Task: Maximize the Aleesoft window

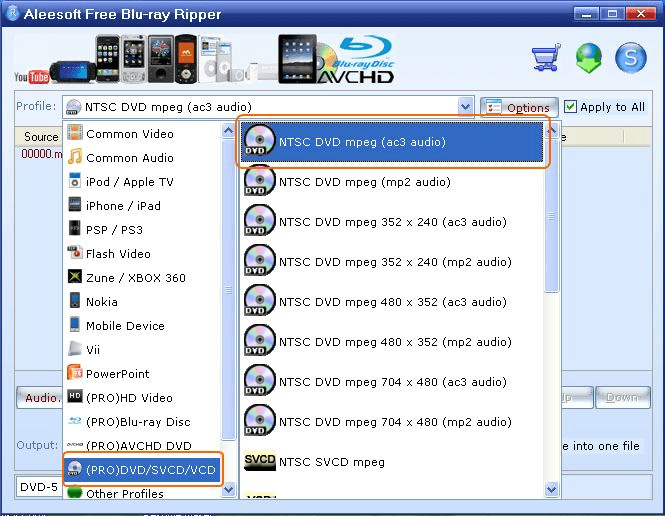Action: pos(612,14)
